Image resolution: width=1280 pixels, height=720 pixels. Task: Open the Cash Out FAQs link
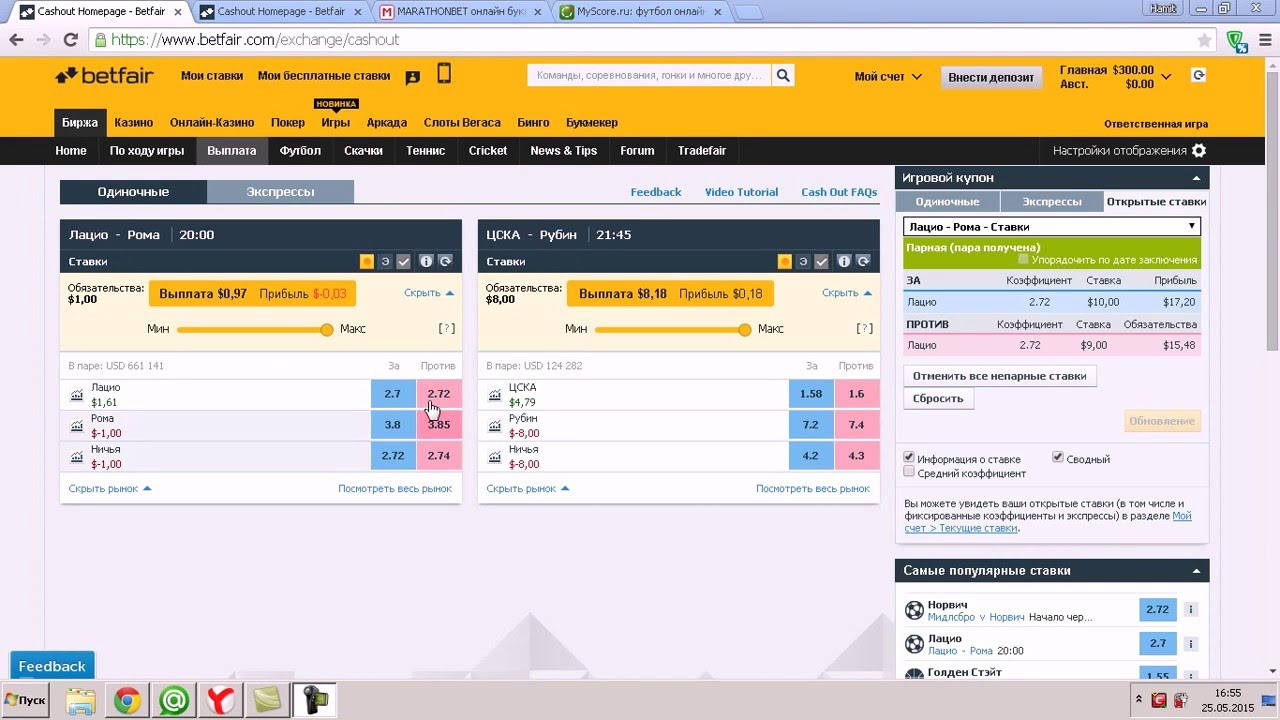click(x=839, y=192)
